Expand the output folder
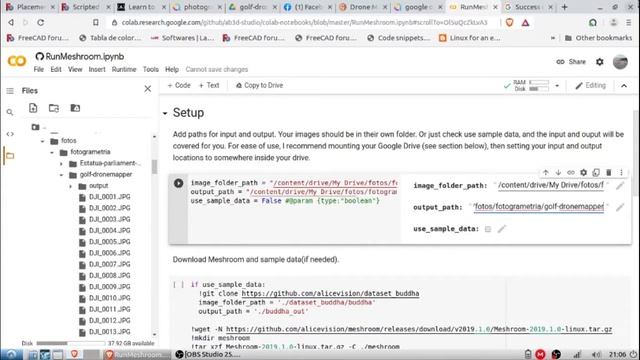Screen dimensions: 640x360 pyautogui.click(x=70, y=186)
